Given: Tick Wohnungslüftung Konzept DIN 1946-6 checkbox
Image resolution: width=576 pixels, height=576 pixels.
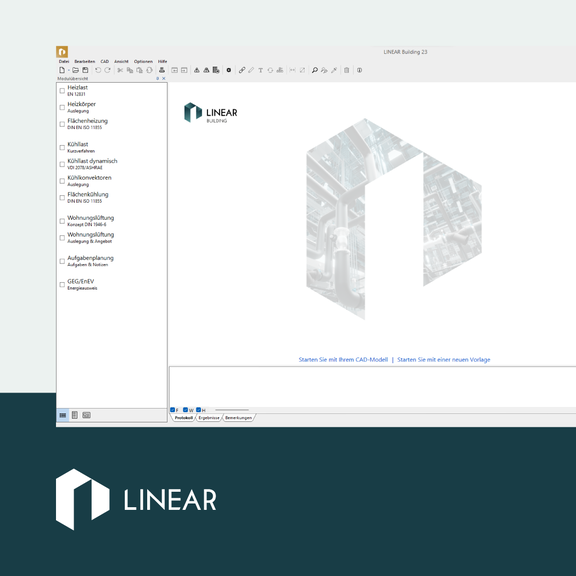Looking at the screenshot, I should tap(62, 221).
